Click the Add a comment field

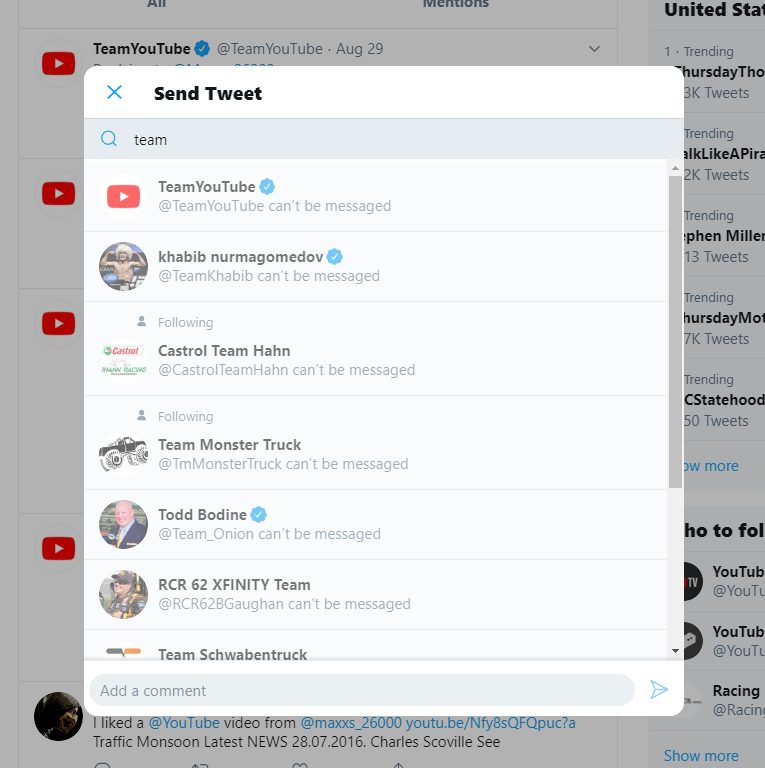pyautogui.click(x=361, y=690)
